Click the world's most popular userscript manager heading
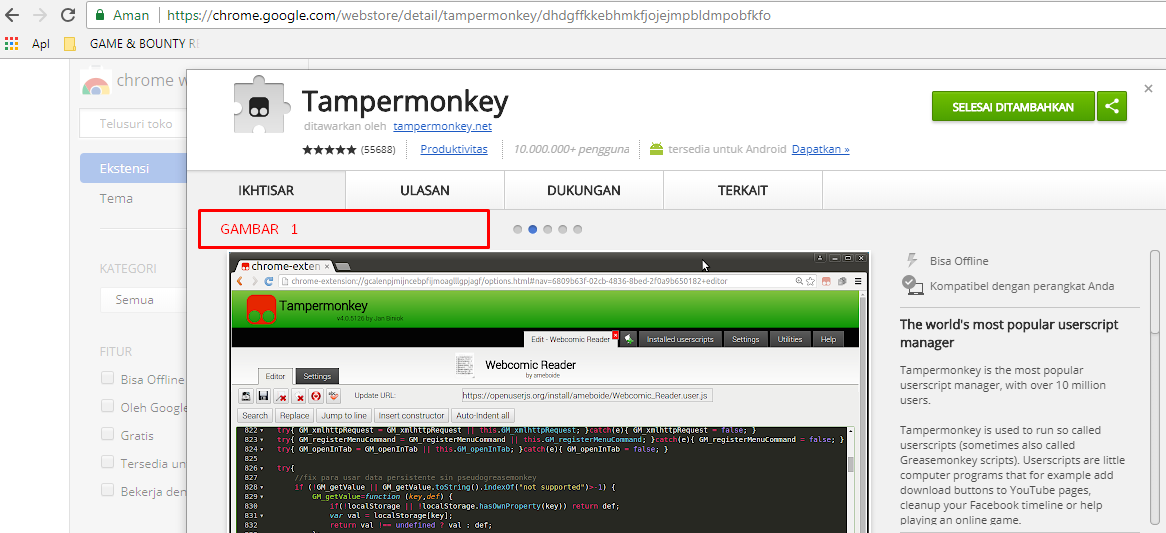Viewport: 1166px width, 533px height. click(x=1009, y=334)
